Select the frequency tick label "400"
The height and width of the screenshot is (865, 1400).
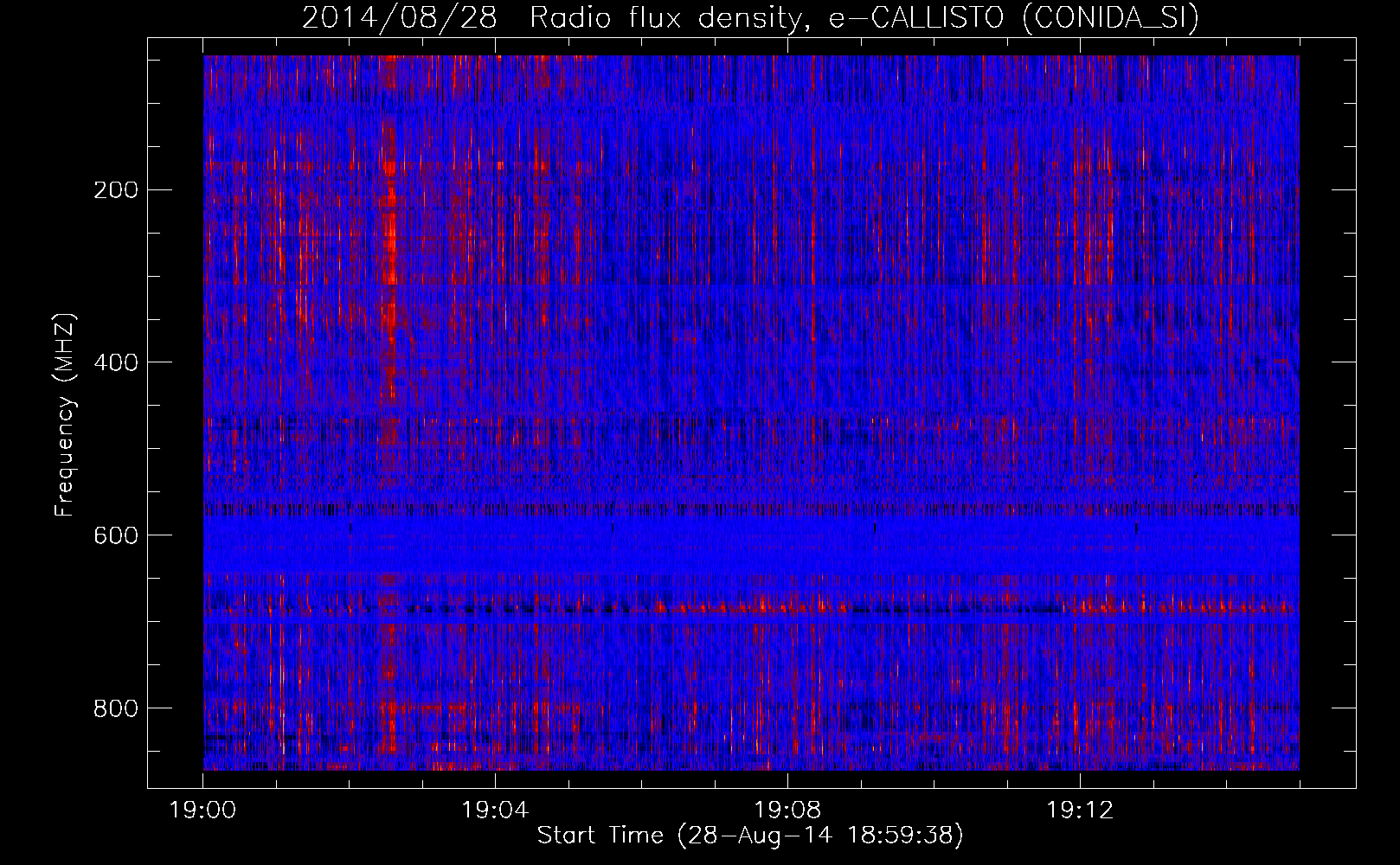(115, 362)
